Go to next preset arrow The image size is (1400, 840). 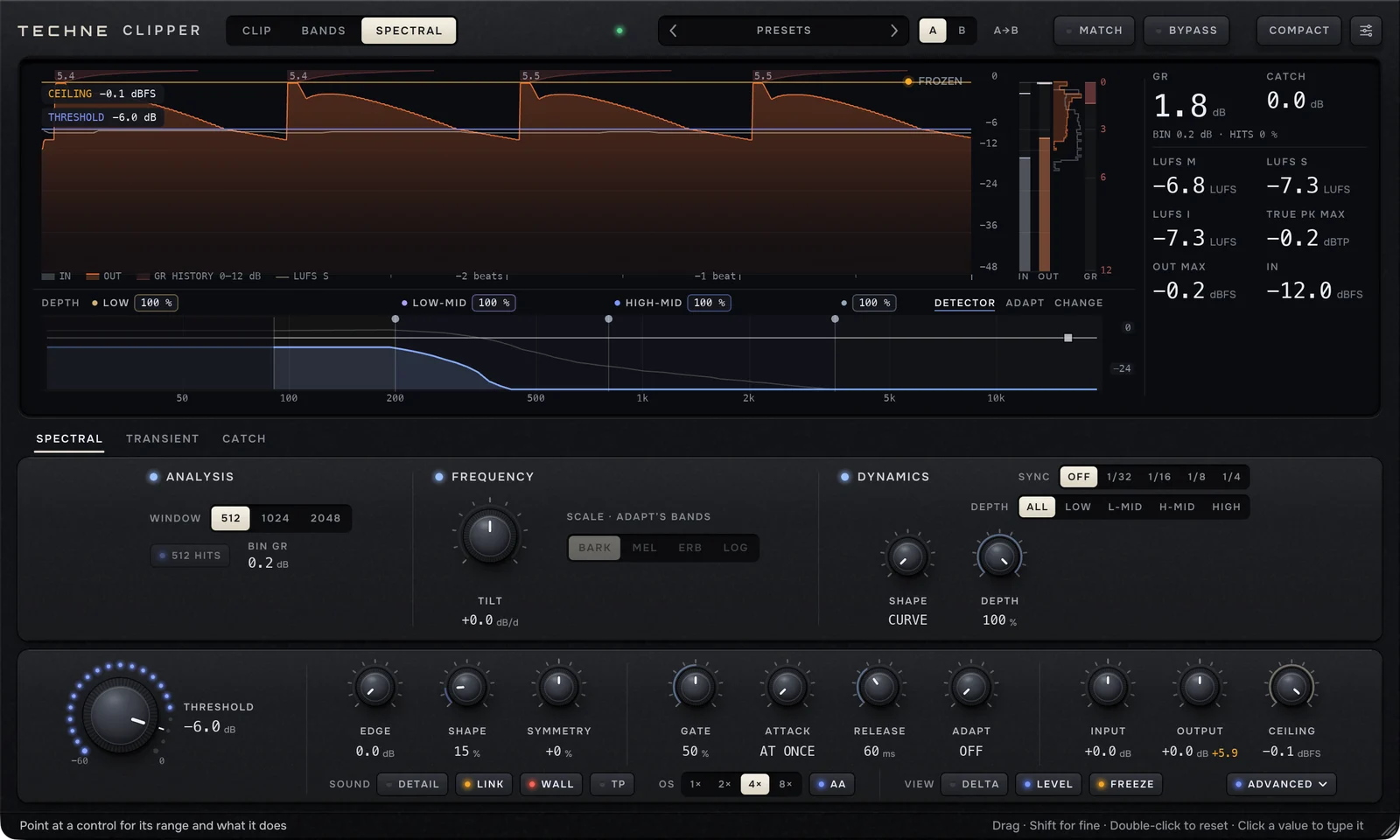click(893, 31)
